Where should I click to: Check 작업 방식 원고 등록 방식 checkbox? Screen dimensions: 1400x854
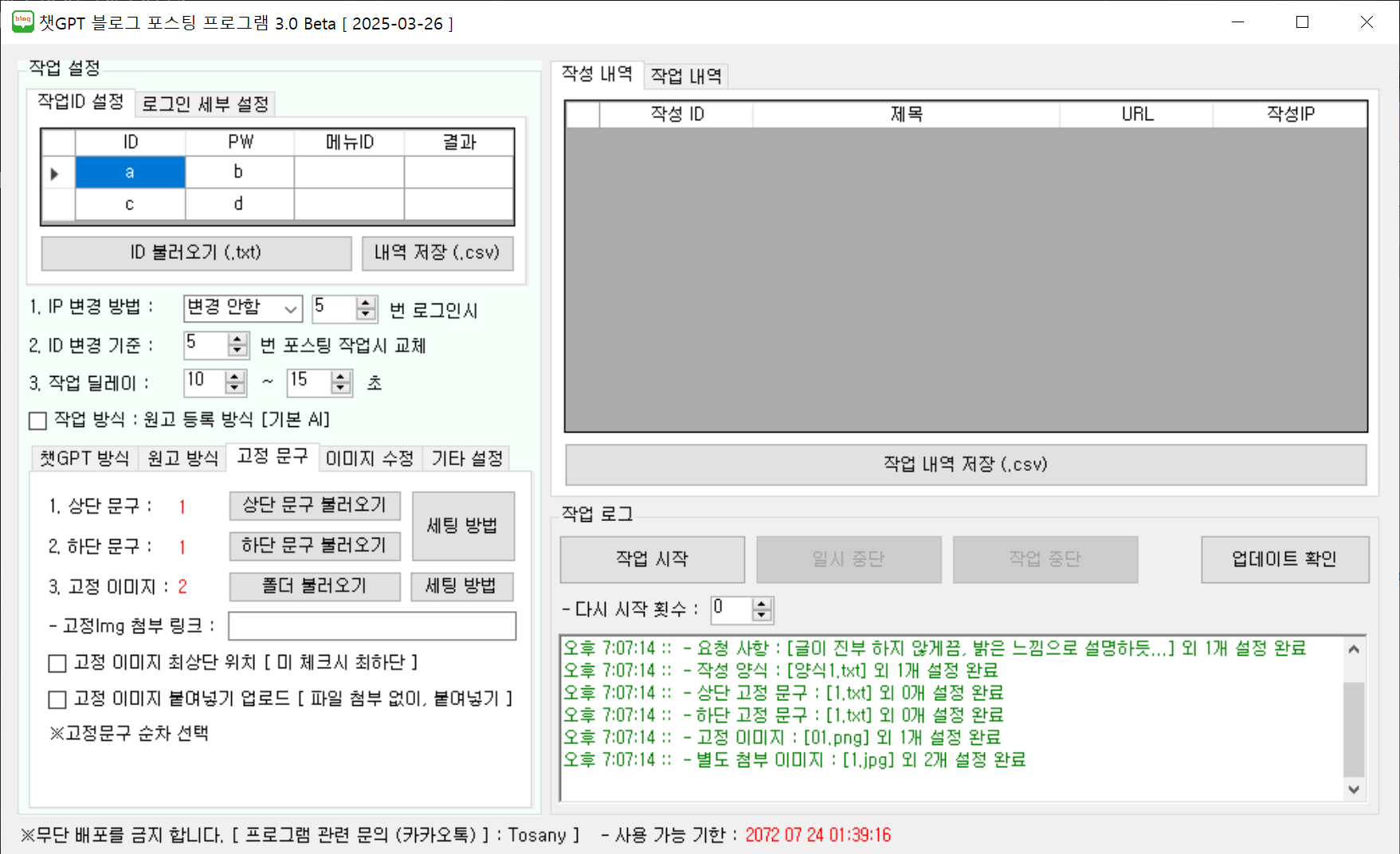[x=37, y=421]
